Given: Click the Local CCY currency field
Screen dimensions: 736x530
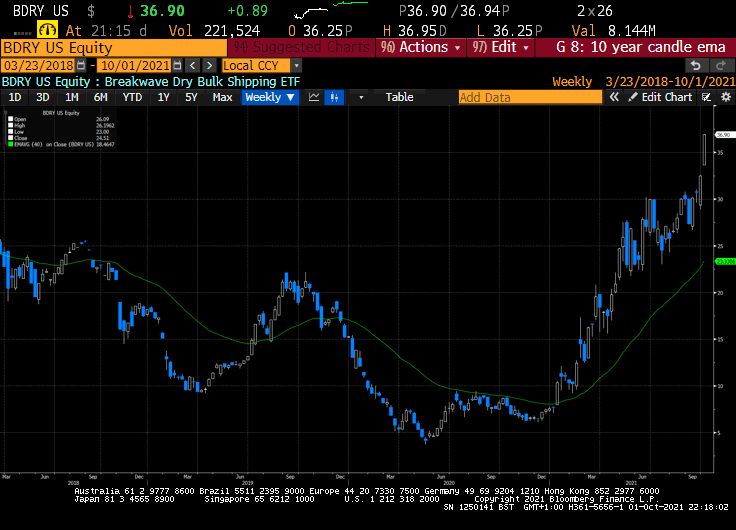Looking at the screenshot, I should click(256, 65).
